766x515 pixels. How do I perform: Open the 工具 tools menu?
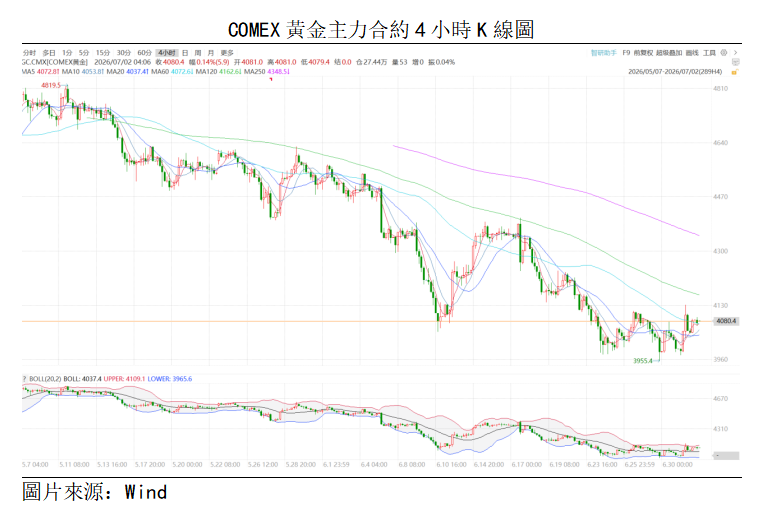click(x=709, y=52)
